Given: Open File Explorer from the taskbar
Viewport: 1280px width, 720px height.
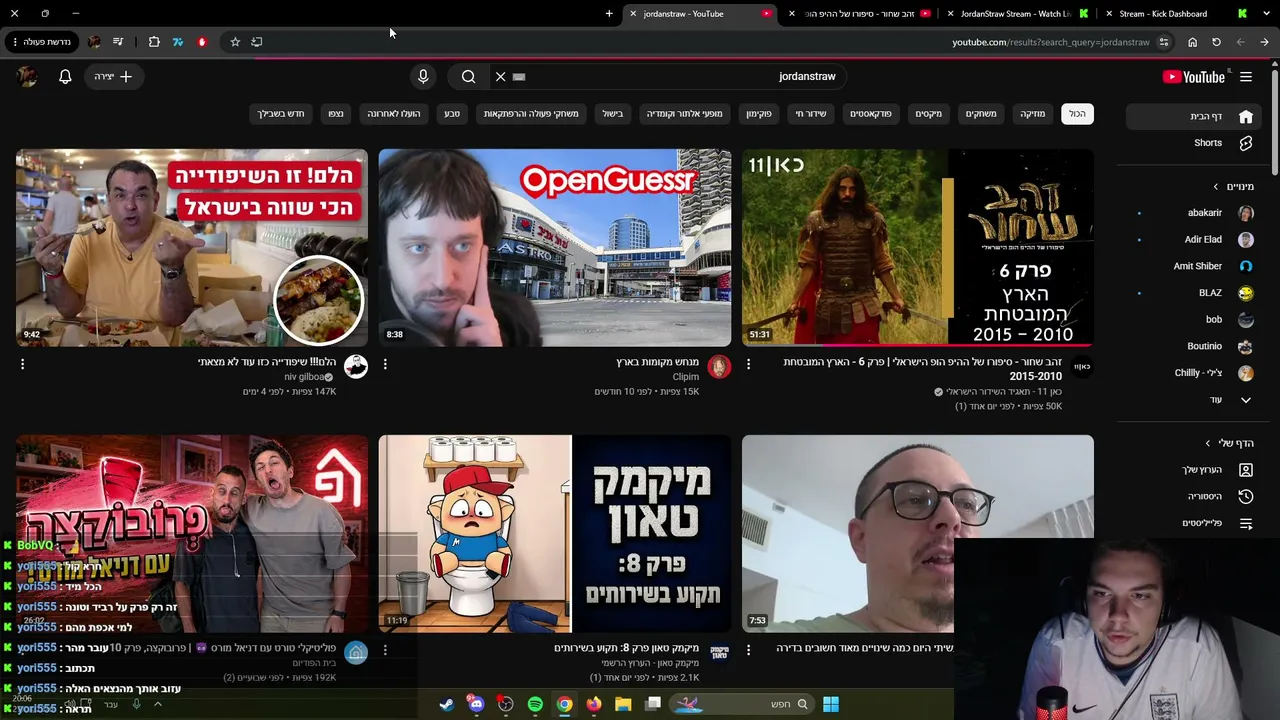Looking at the screenshot, I should click(623, 704).
